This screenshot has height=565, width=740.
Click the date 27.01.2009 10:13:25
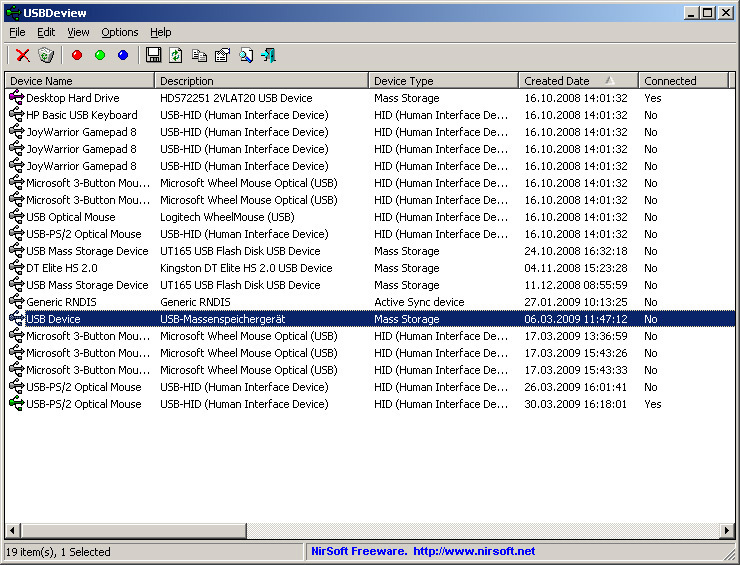576,302
